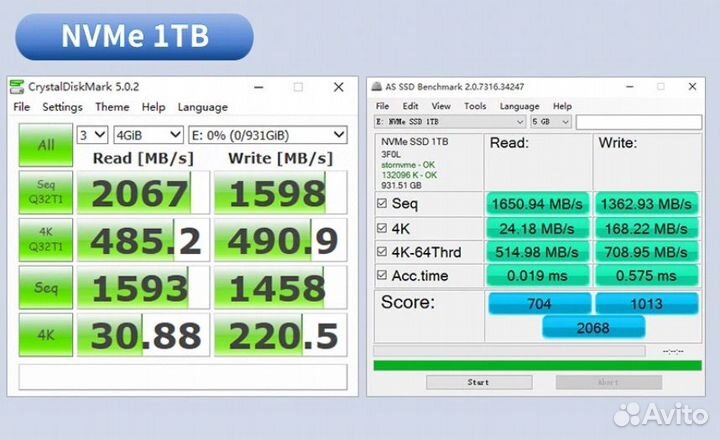
Task: Open CrystalDiskMark Settings menu
Action: 62,107
